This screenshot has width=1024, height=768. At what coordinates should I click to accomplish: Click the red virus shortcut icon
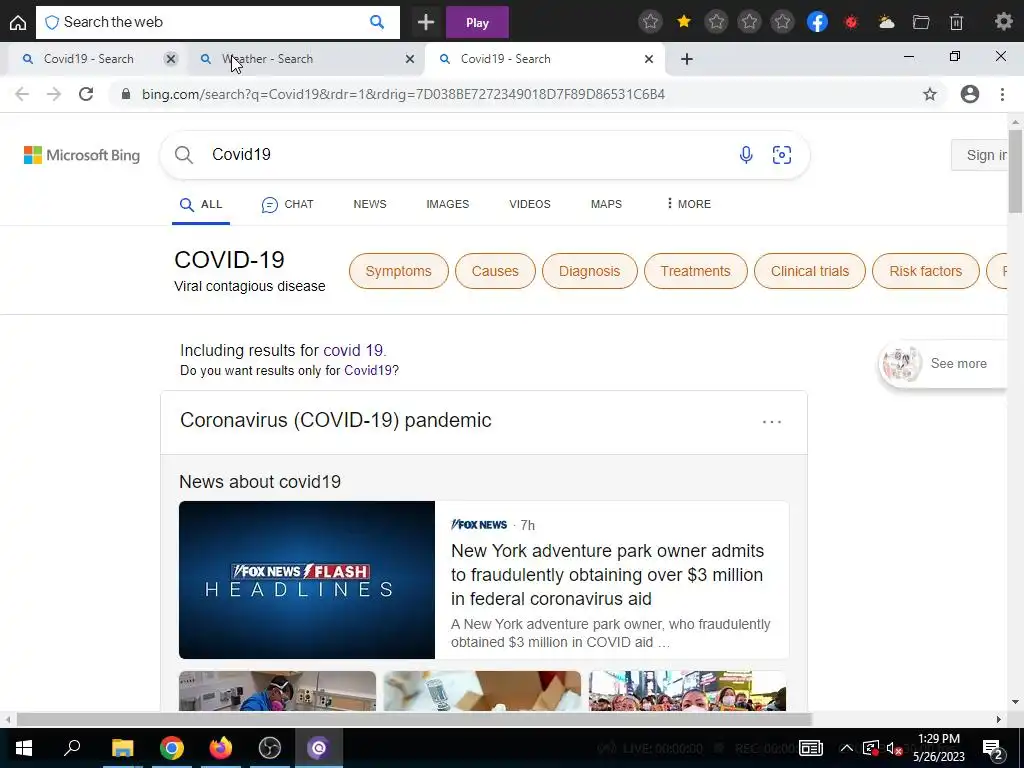[x=851, y=22]
